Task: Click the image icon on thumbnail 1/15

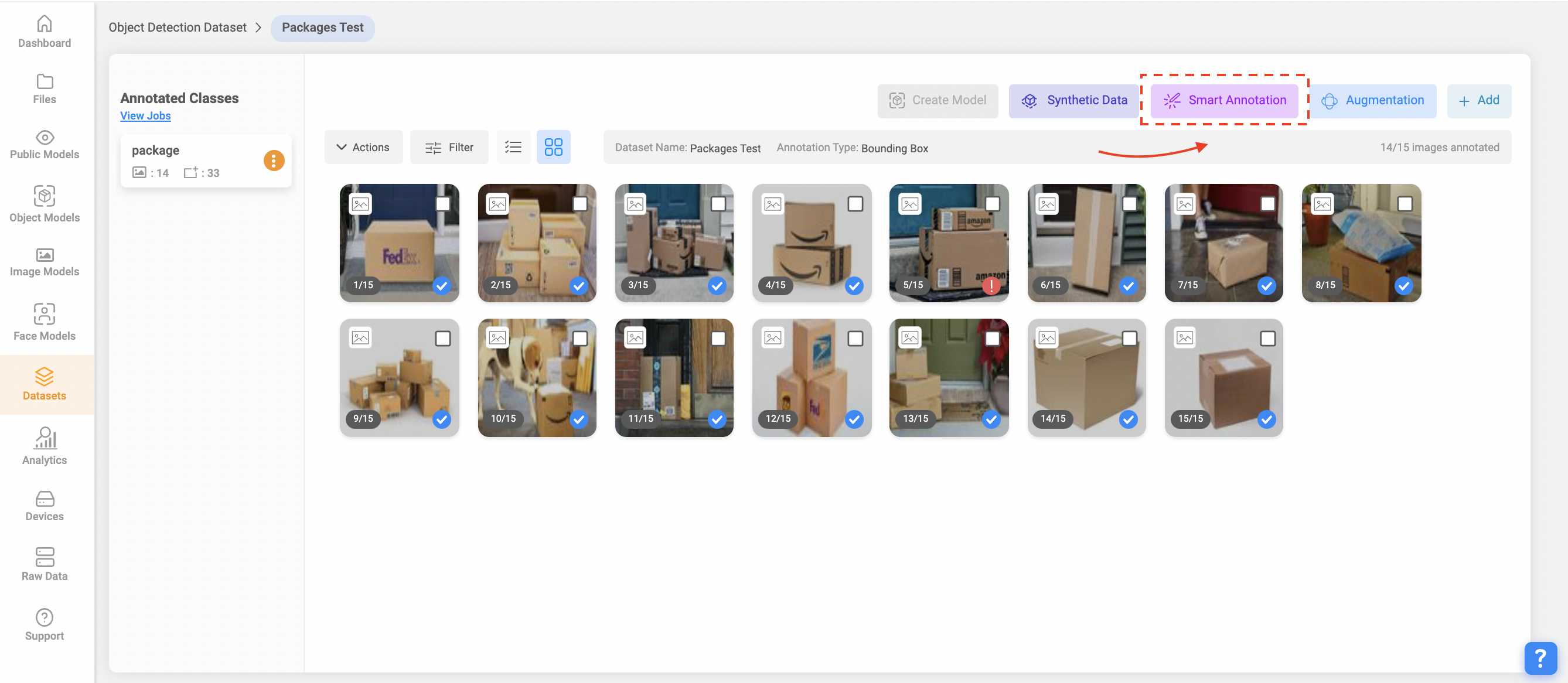Action: click(x=360, y=204)
